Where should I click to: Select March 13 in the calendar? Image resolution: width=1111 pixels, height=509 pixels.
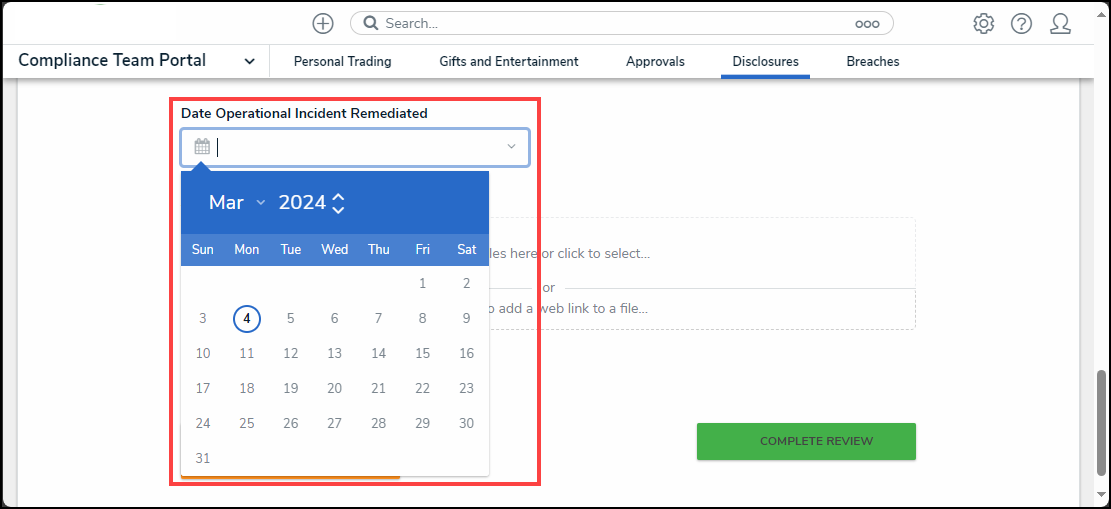pos(334,353)
